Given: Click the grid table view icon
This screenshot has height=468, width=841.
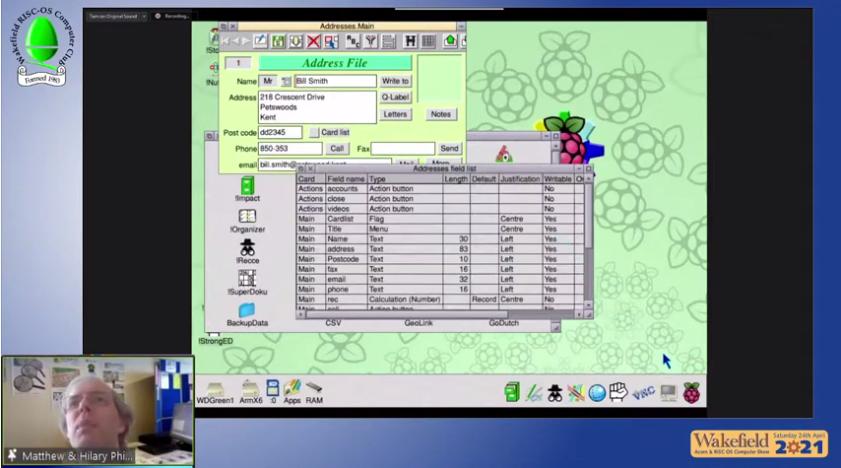Looking at the screenshot, I should 428,41.
